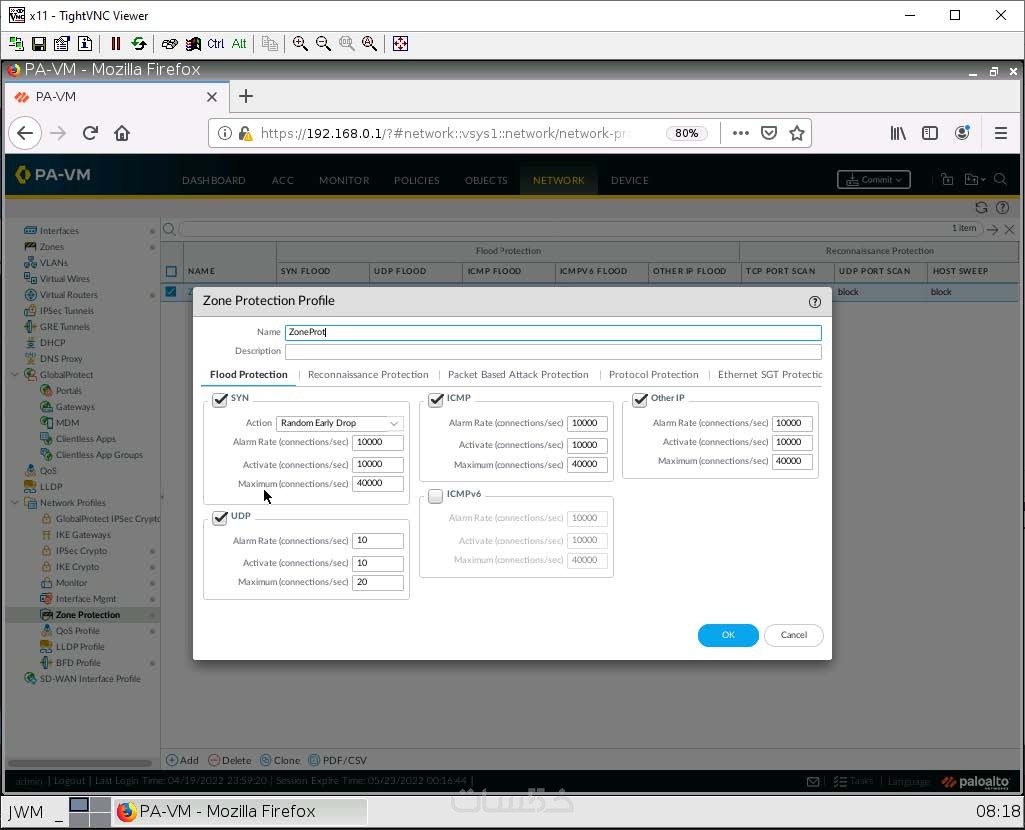1025x830 pixels.
Task: Switch to Packet Based Attack Protection tab
Action: tap(518, 374)
